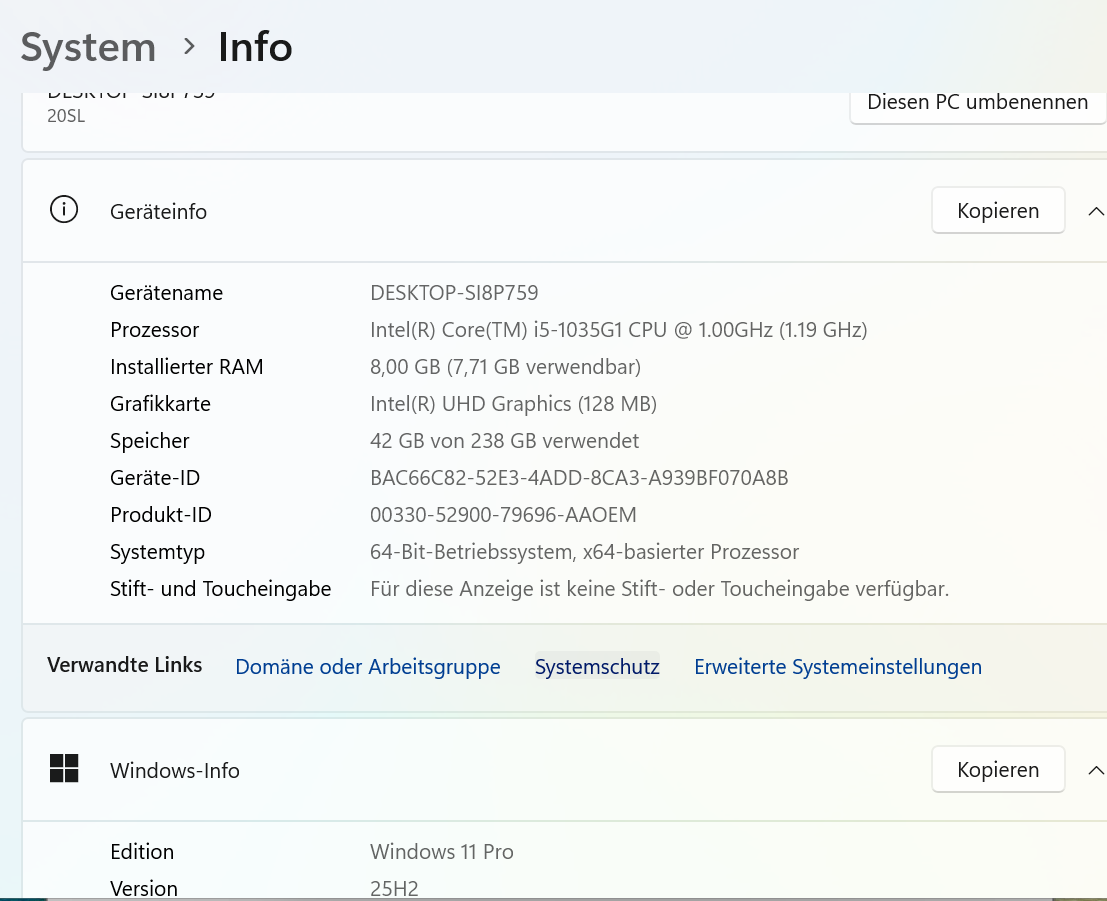Viewport: 1107px width, 901px height.
Task: Click the Info breadcrumb heading
Action: (x=255, y=47)
